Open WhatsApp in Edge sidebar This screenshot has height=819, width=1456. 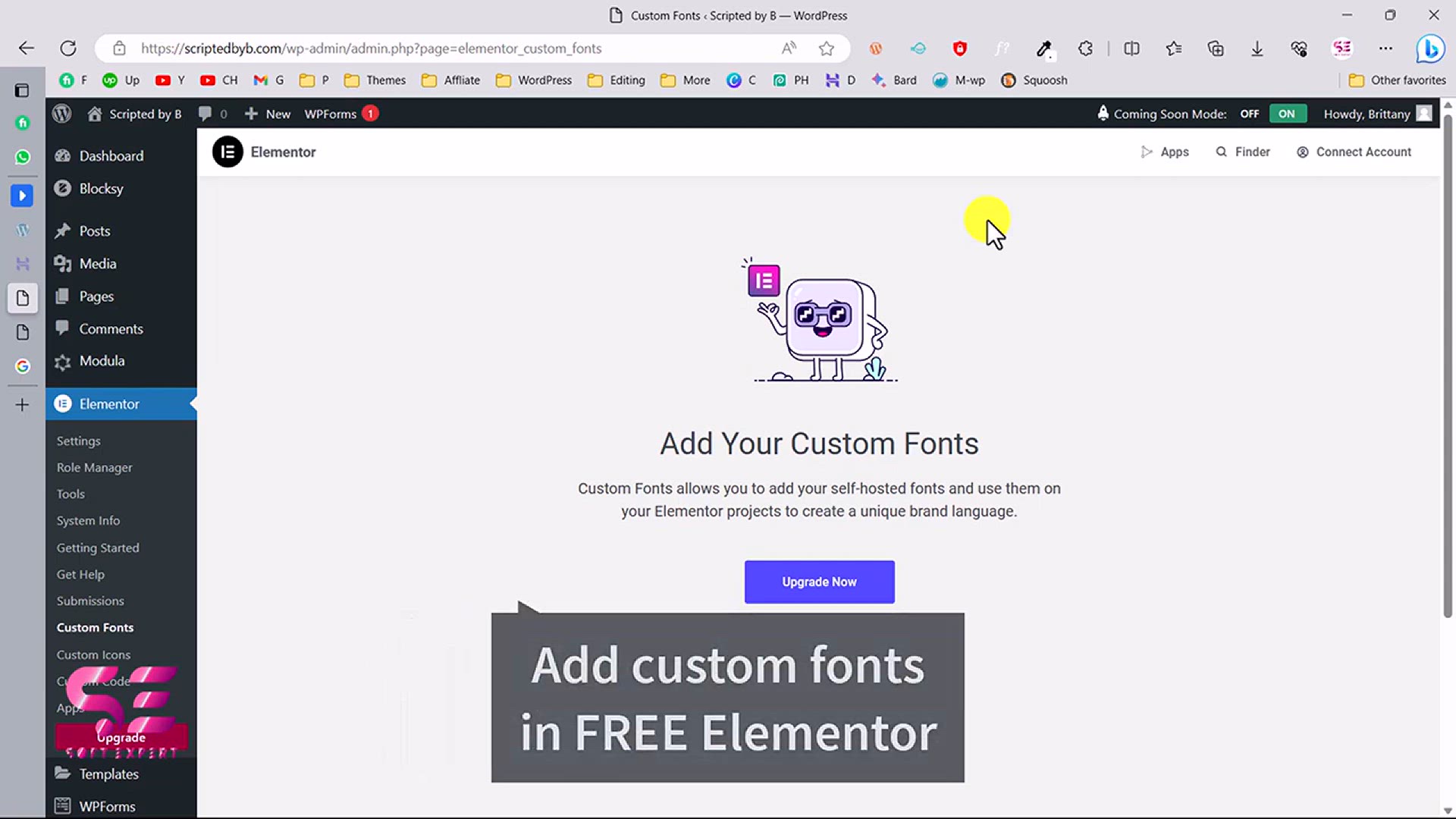pyautogui.click(x=23, y=157)
